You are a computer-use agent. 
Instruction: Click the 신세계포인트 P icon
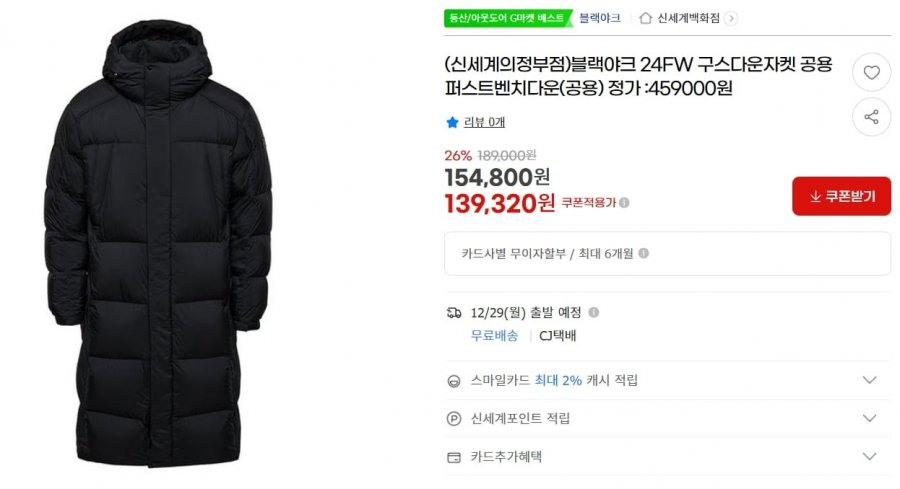453,419
